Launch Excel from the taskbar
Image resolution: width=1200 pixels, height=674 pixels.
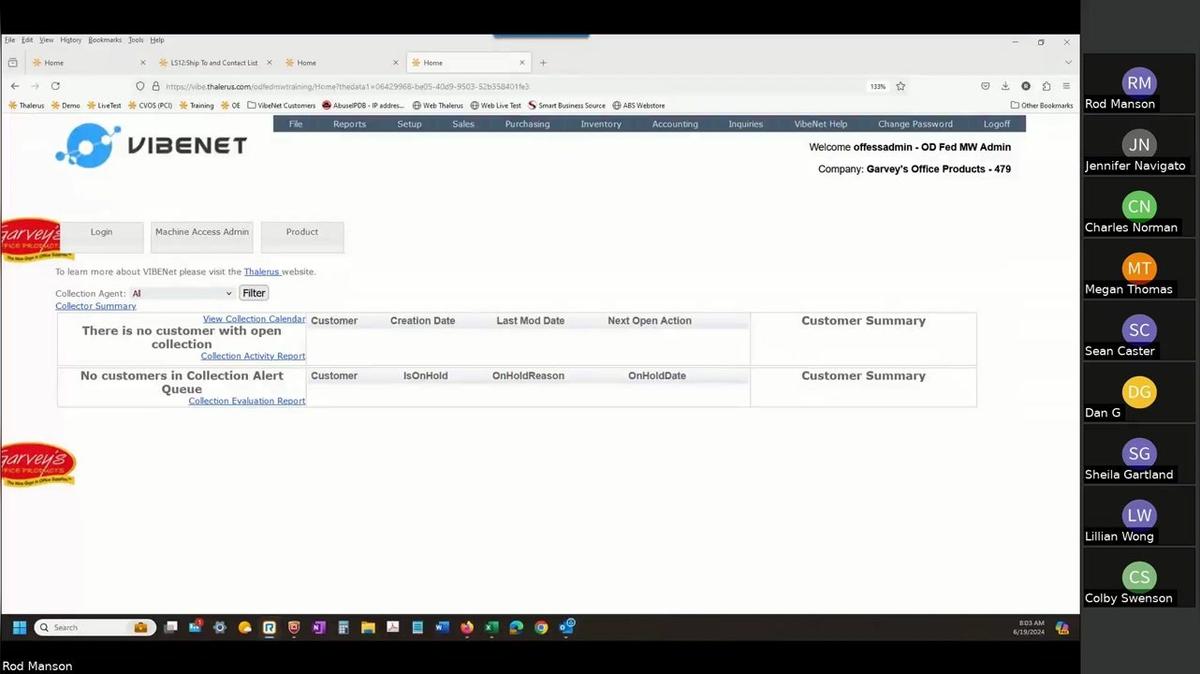tap(491, 627)
